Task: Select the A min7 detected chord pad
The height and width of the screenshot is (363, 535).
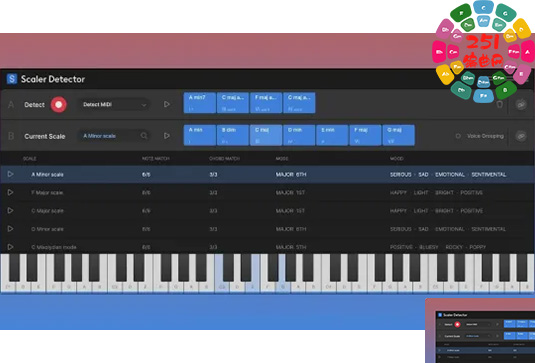Action: pos(200,103)
